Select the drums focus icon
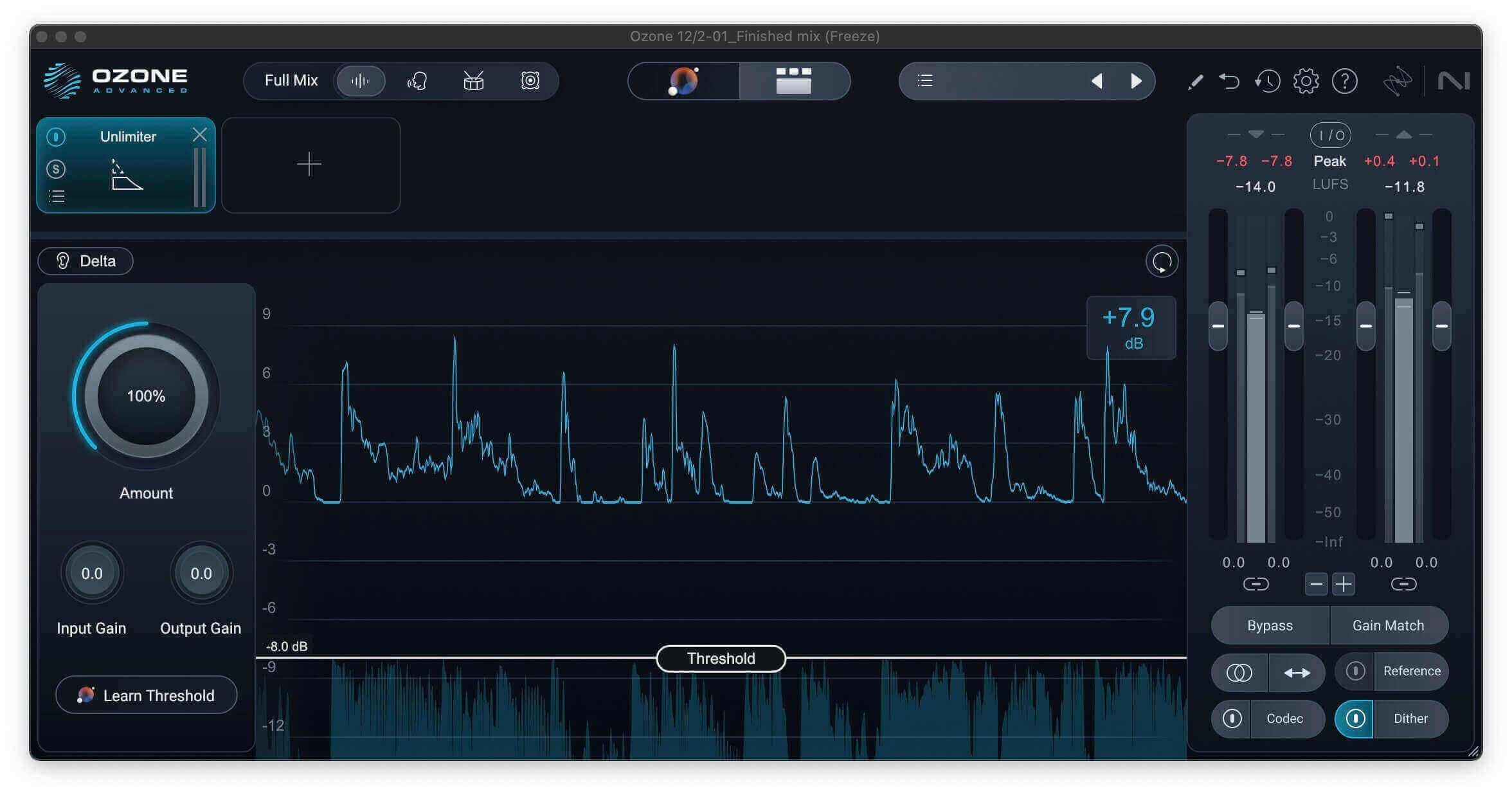Image resolution: width=1512 pixels, height=795 pixels. tap(474, 81)
